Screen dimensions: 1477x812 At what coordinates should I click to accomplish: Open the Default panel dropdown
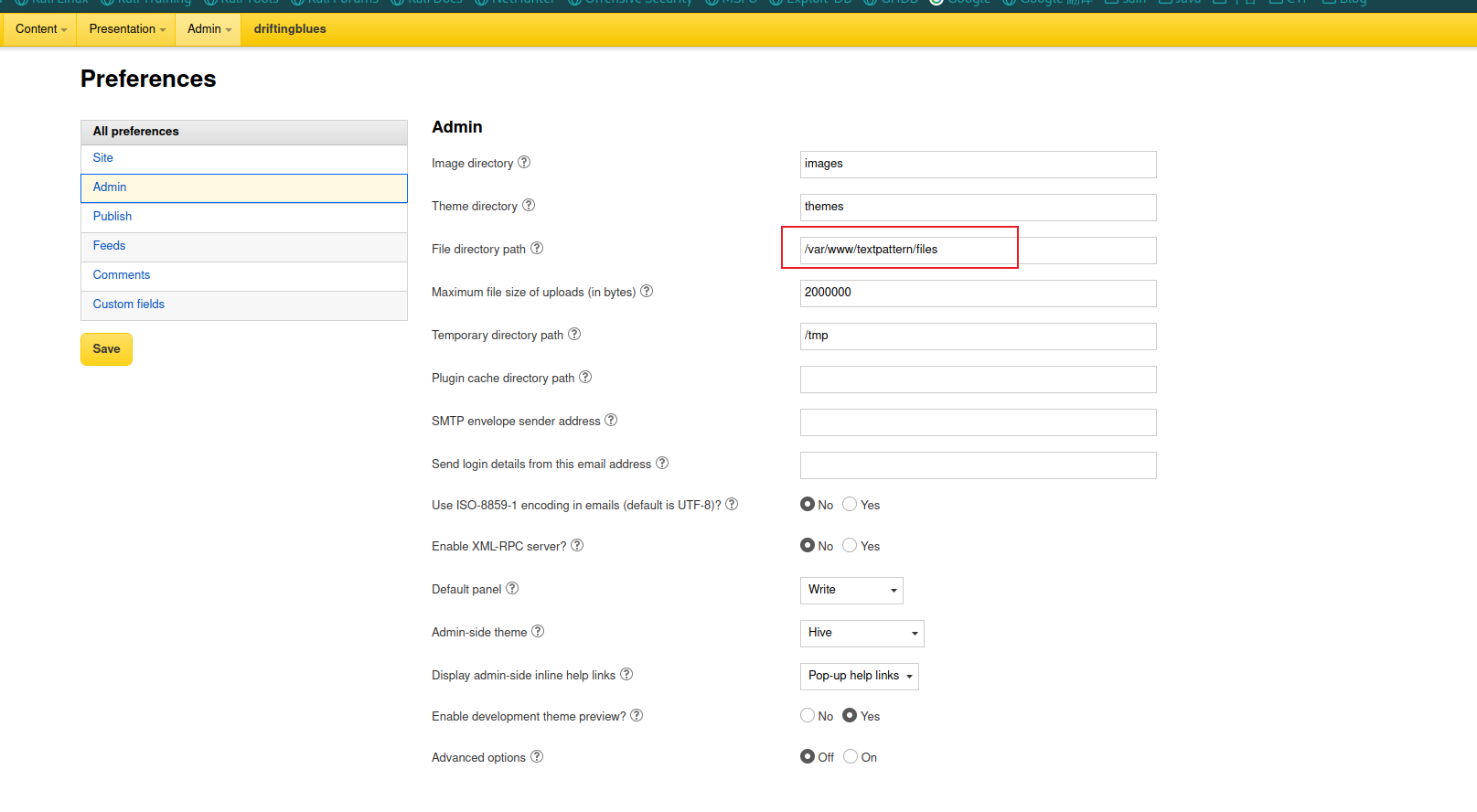coord(851,590)
